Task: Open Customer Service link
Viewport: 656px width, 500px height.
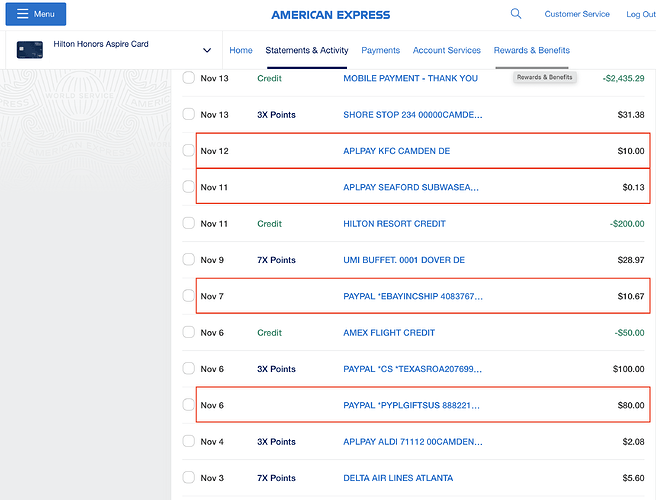Action: 577,14
